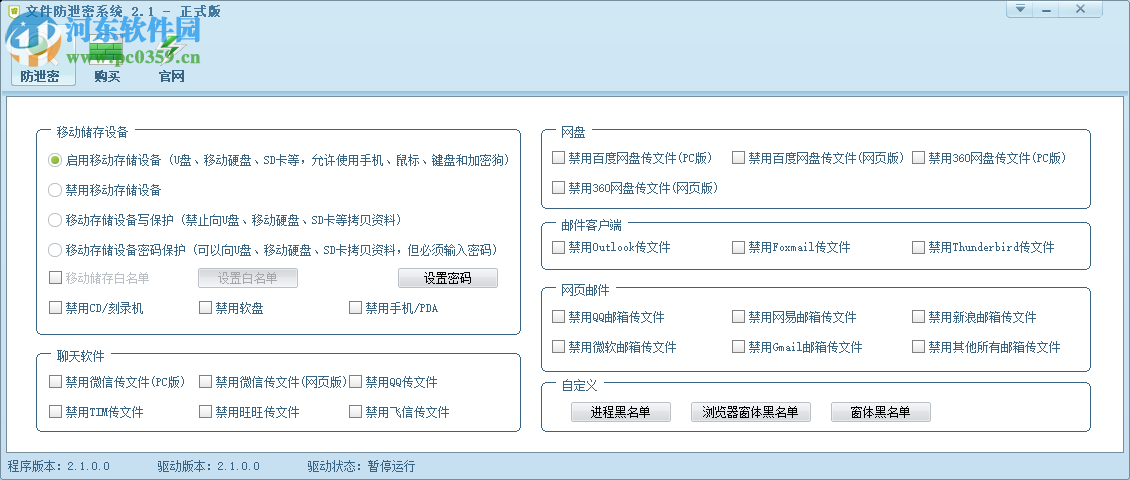Check 禁用QQ传文件 option
Image resolution: width=1130 pixels, height=480 pixels.
click(x=355, y=382)
